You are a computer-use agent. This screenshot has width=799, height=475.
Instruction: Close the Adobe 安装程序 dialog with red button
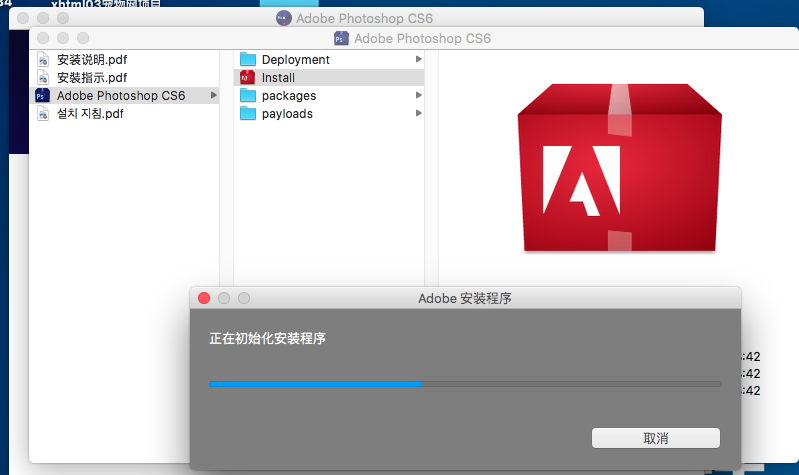click(204, 298)
